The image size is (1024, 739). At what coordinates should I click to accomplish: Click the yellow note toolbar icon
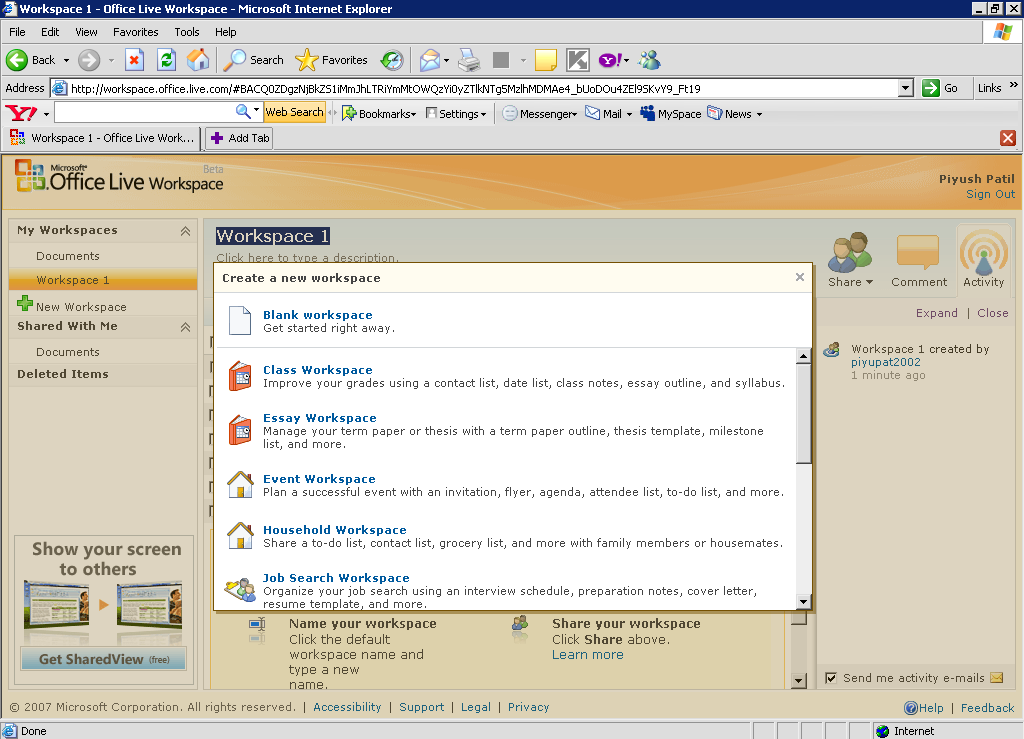click(545, 60)
